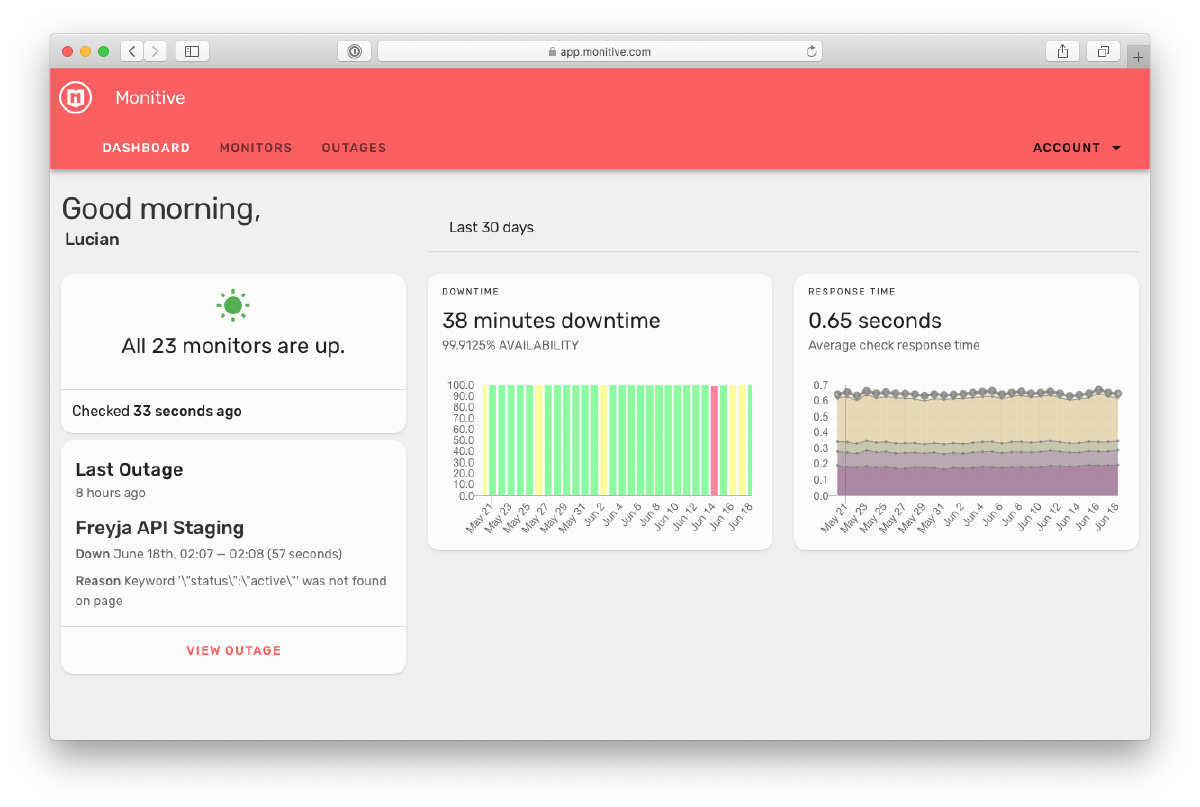Open the Privacy Report shield icon
1200x807 pixels.
355,51
